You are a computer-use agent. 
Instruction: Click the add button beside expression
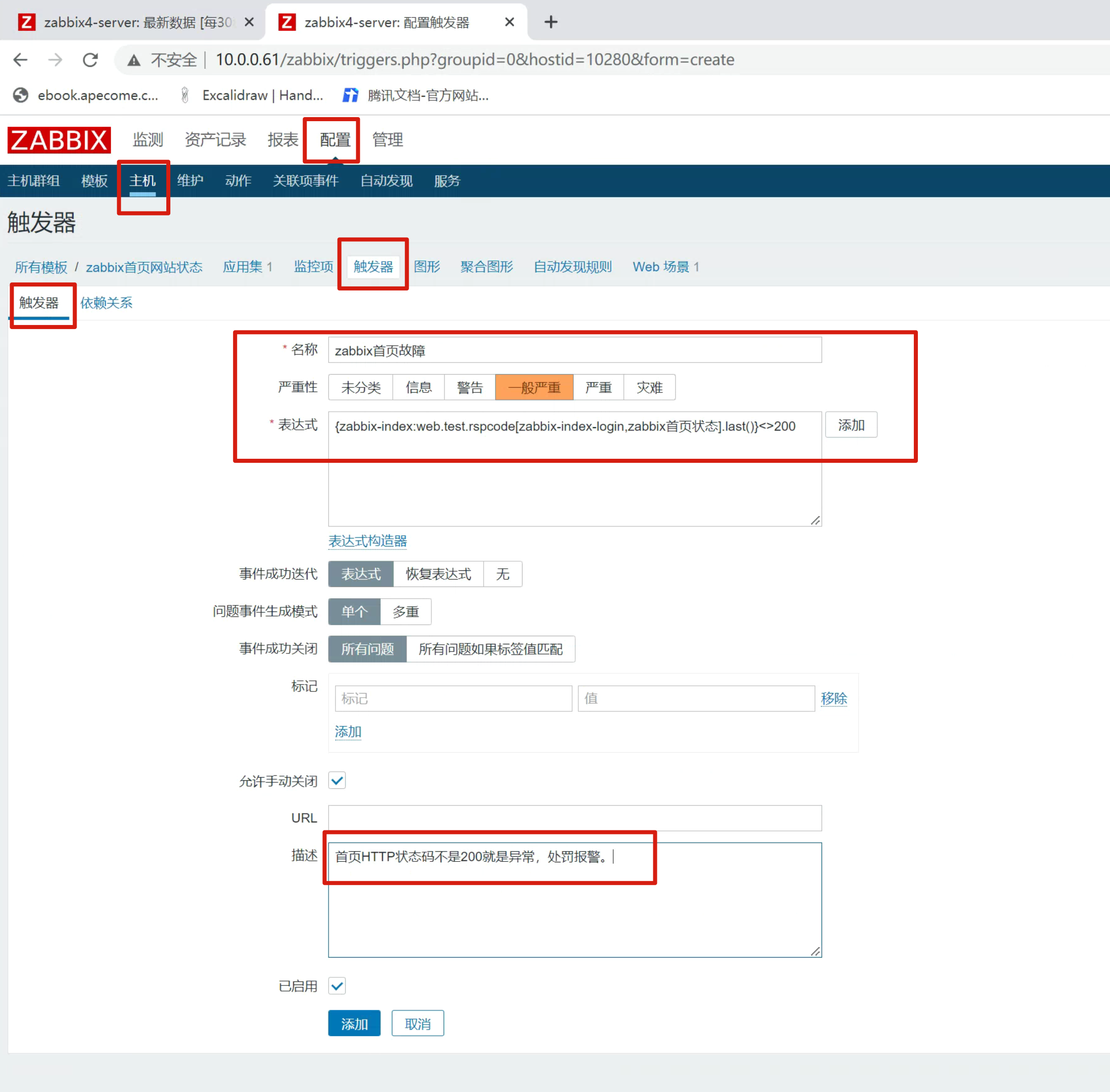(x=851, y=425)
